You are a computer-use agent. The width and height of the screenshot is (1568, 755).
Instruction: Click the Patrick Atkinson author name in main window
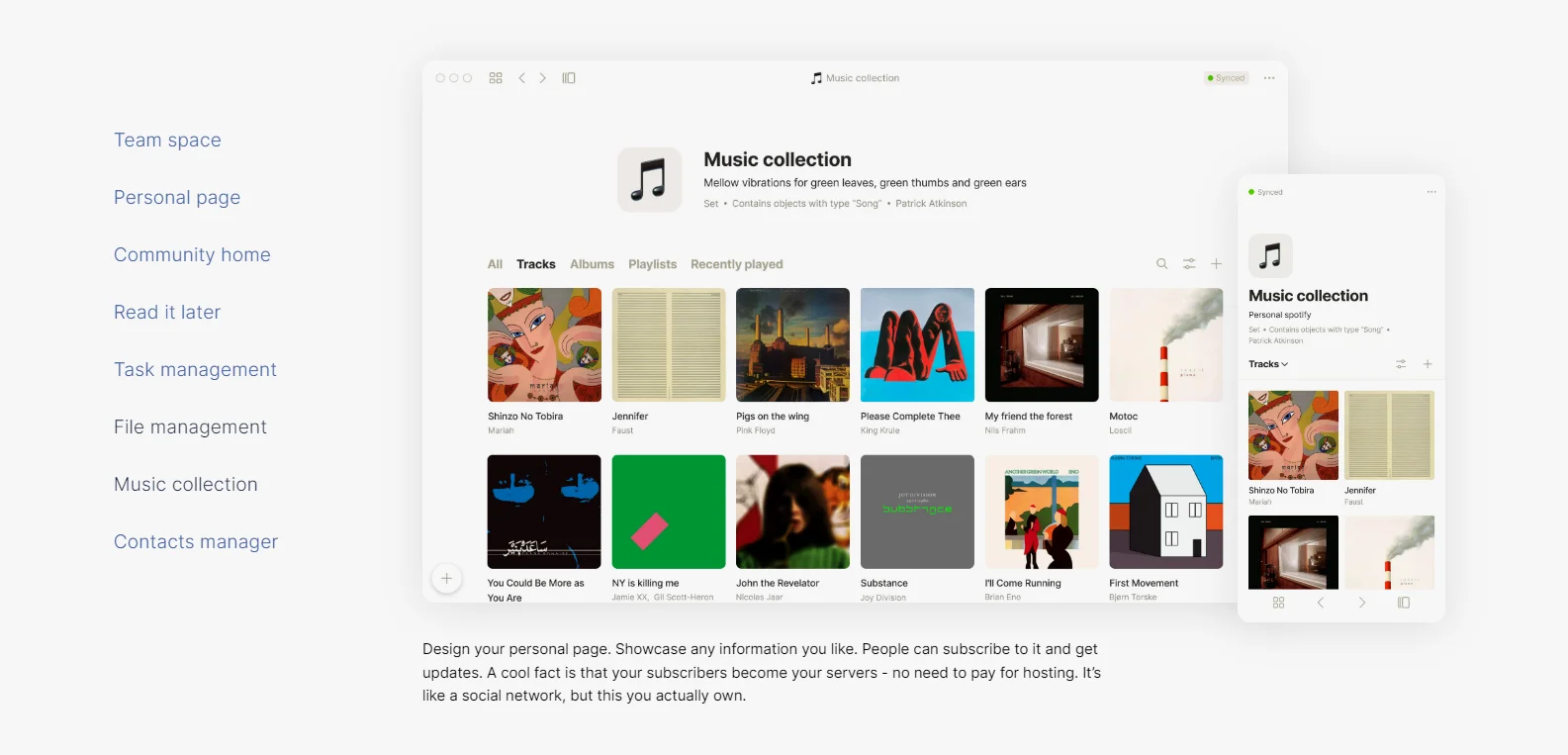point(931,204)
